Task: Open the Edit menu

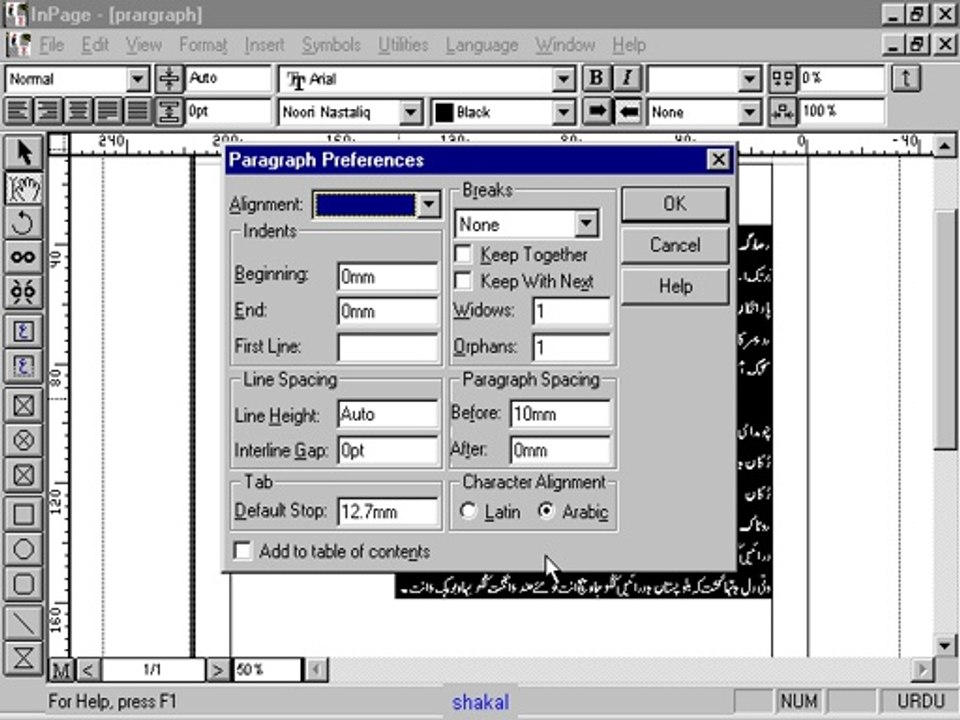Action: pyautogui.click(x=95, y=45)
